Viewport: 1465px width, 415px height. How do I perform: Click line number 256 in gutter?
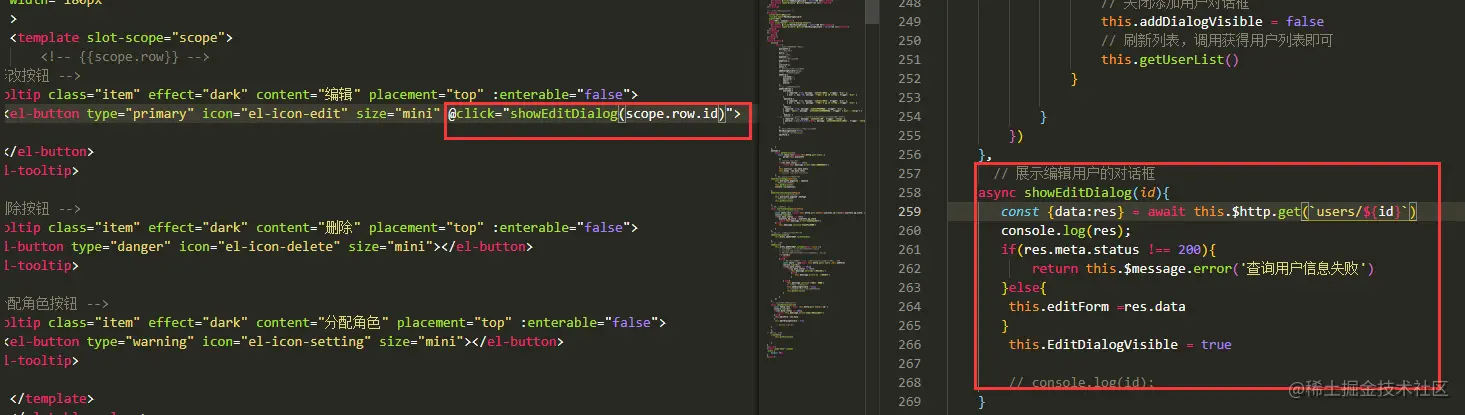[x=909, y=155]
